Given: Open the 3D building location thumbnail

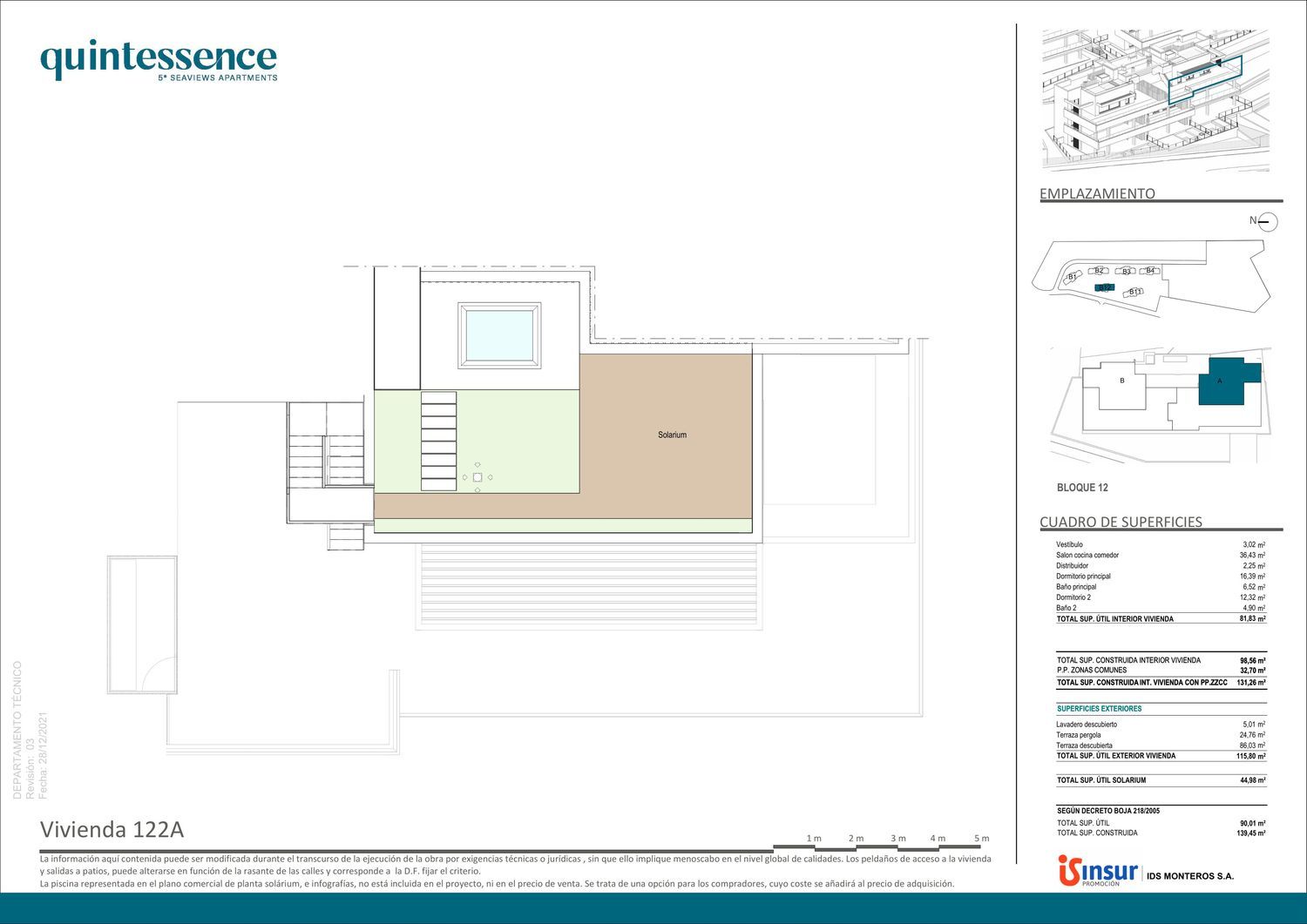Looking at the screenshot, I should [x=1155, y=99].
